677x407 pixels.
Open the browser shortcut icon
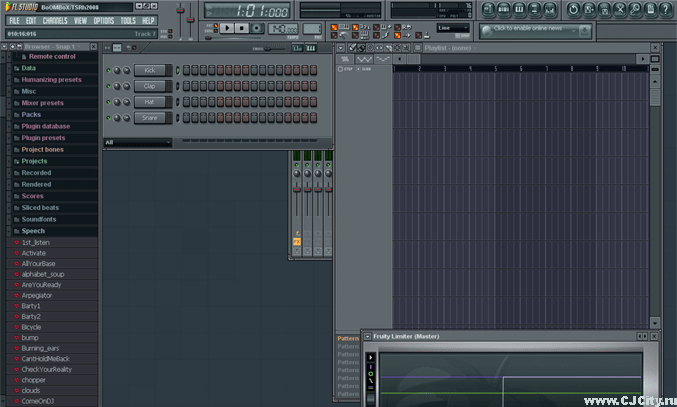pyautogui.click(x=534, y=9)
